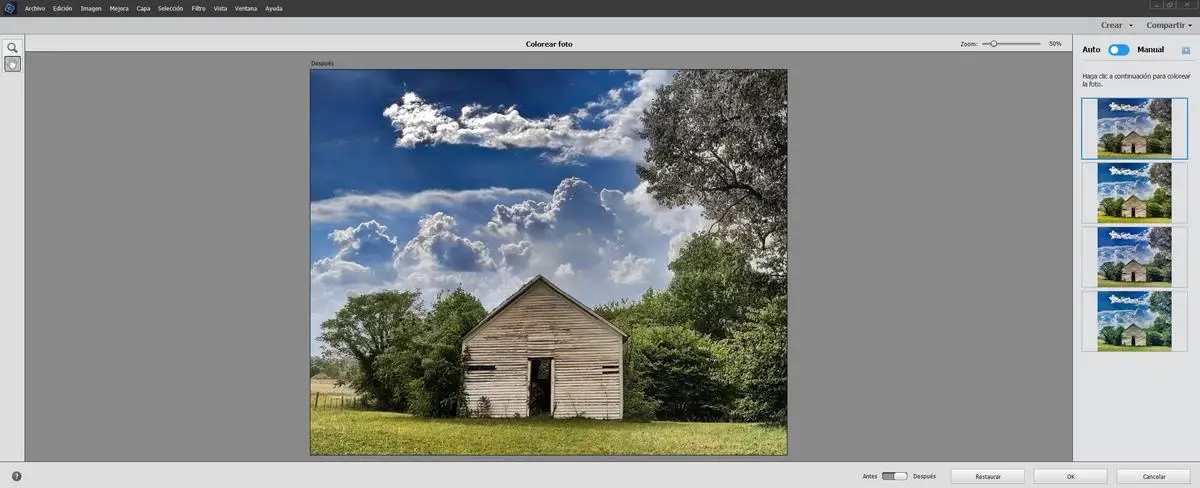
Task: Click the Restaurar button
Action: tap(988, 476)
